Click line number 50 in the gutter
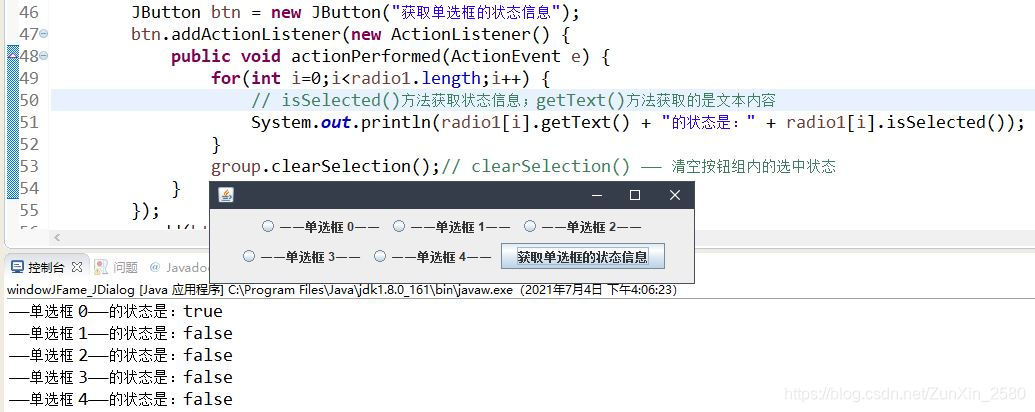Viewport: 1035px width, 412px height. click(28, 100)
